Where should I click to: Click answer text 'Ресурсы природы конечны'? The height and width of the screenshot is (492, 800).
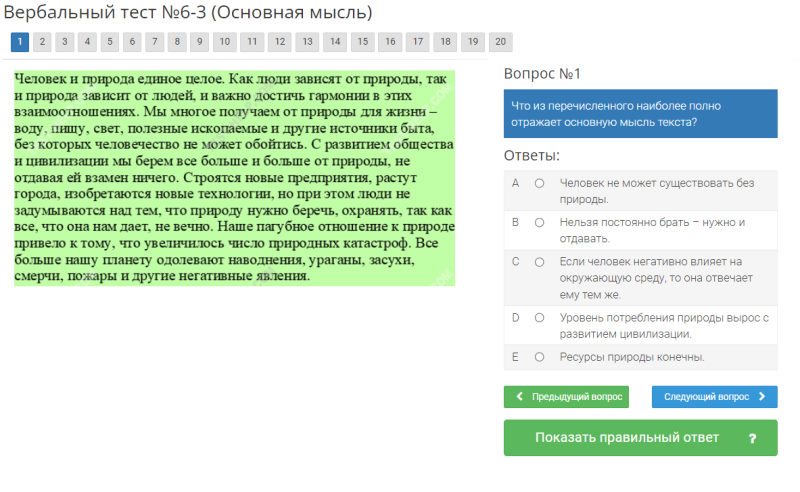(x=632, y=357)
